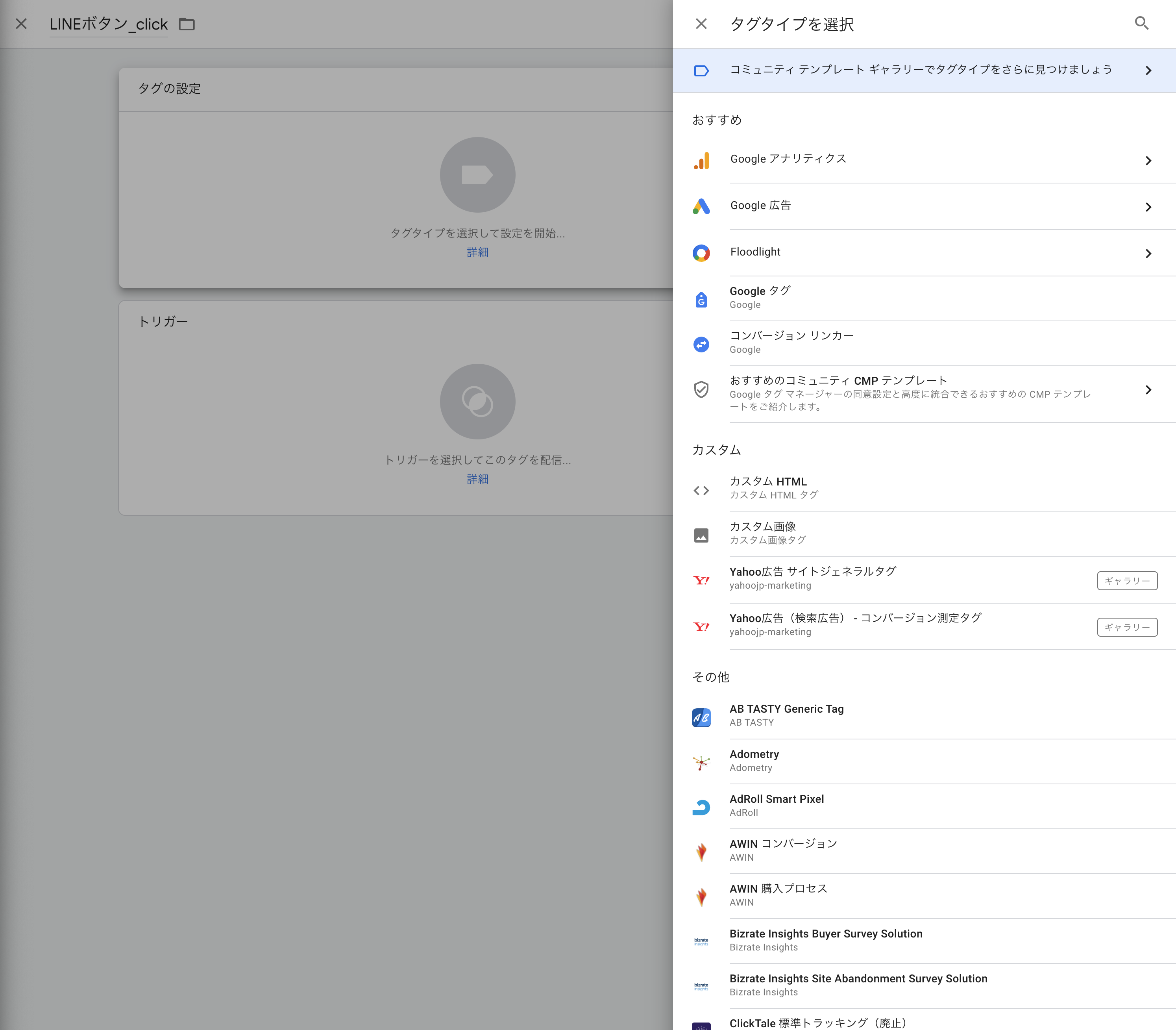Click 詳細 link under tag configuration
The width and height of the screenshot is (1176, 1030).
[477, 252]
